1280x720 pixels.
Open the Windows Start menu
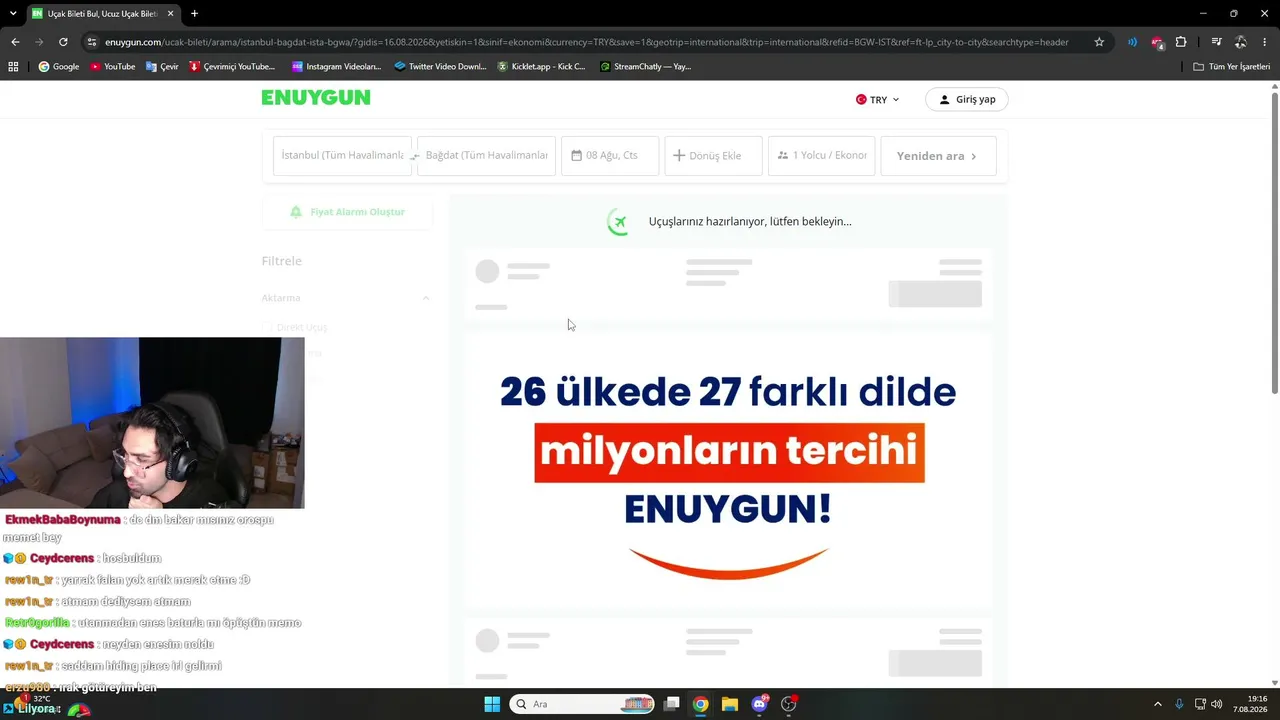pos(492,704)
